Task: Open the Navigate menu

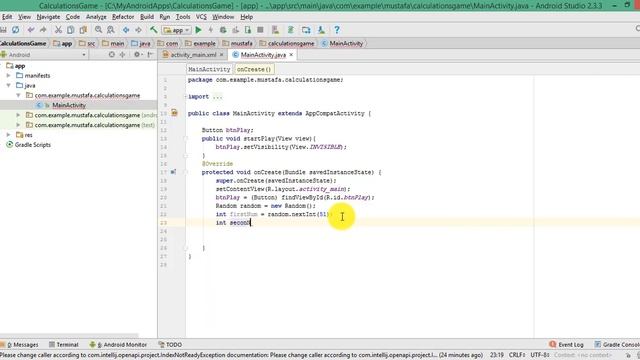Action: coord(48,17)
